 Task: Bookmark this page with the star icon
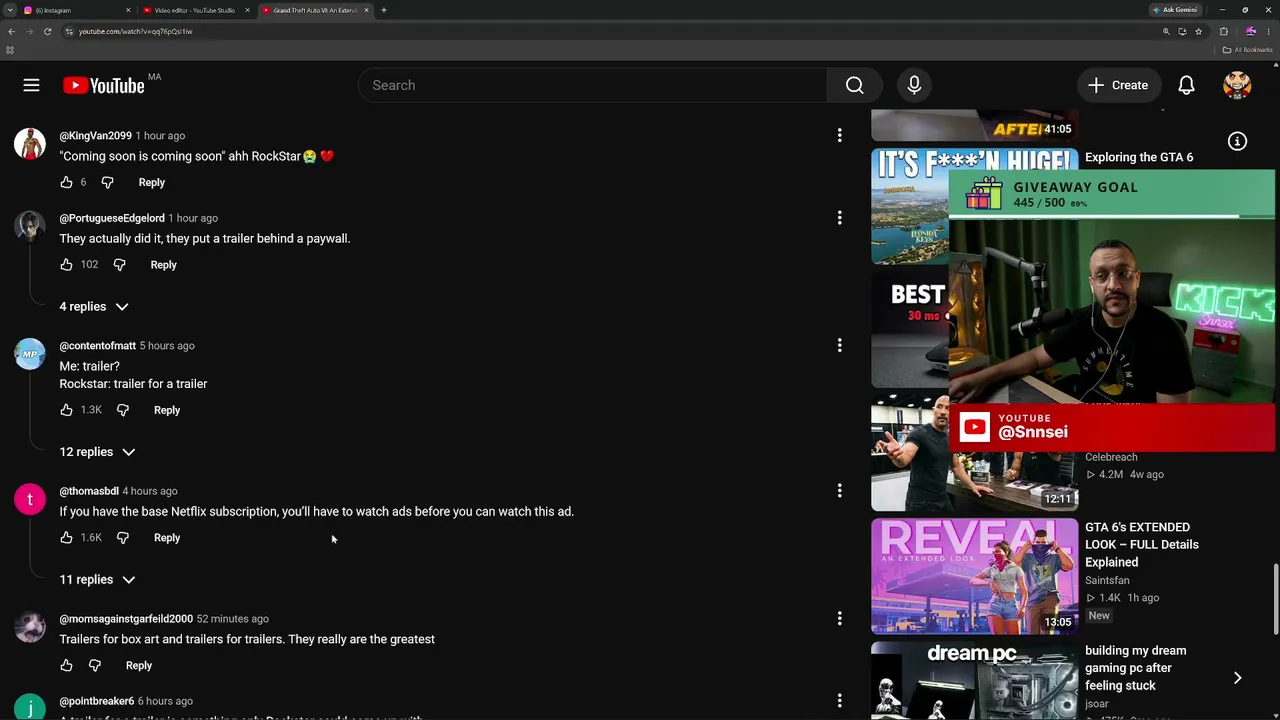click(x=1198, y=31)
